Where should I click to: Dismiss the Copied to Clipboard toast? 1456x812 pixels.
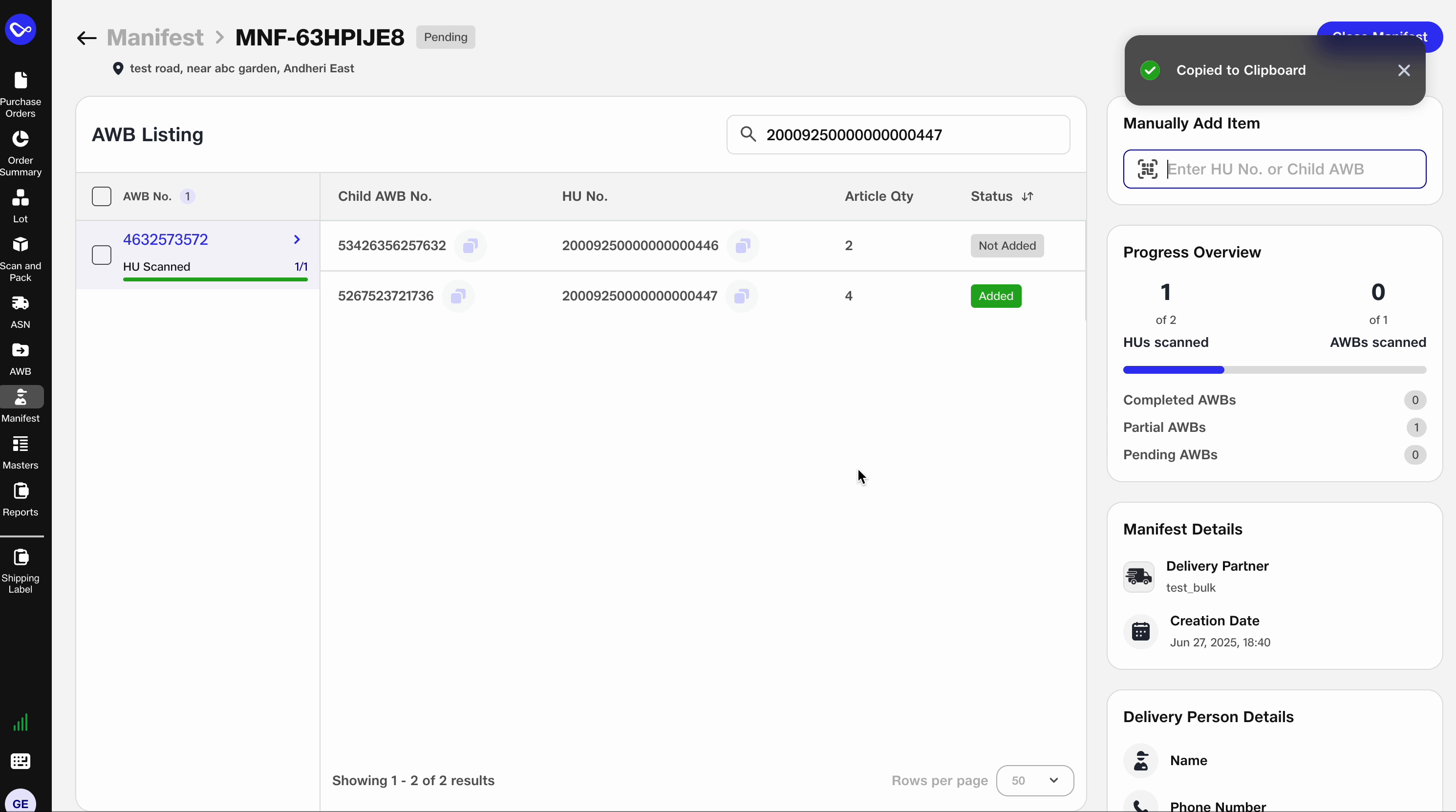click(1404, 70)
